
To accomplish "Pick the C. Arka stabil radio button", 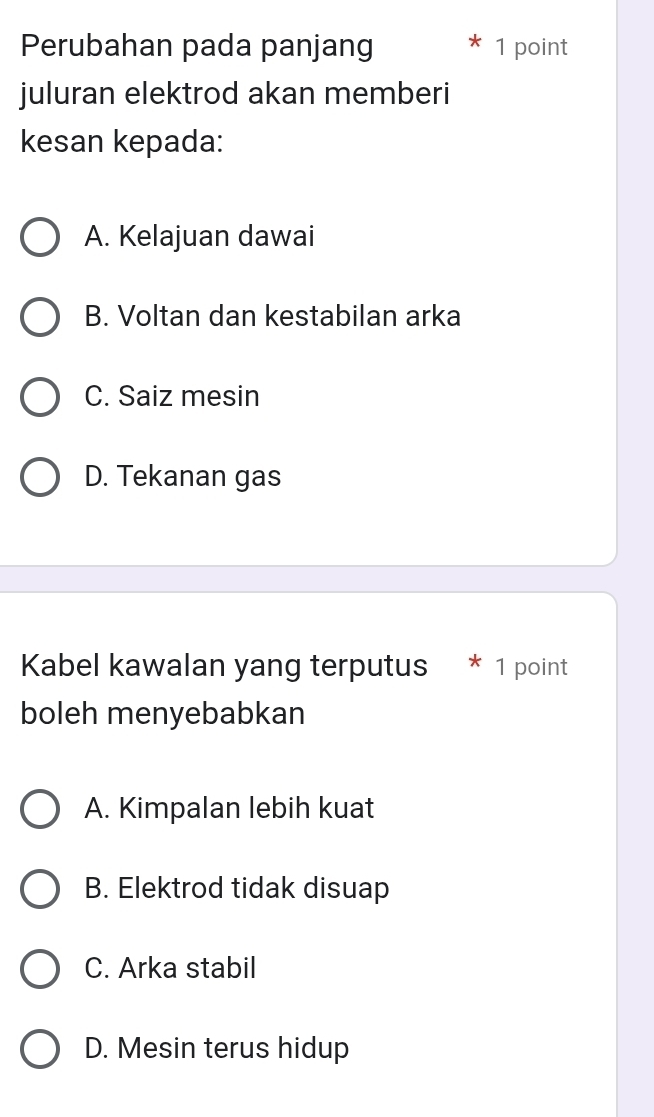I will pyautogui.click(x=40, y=969).
